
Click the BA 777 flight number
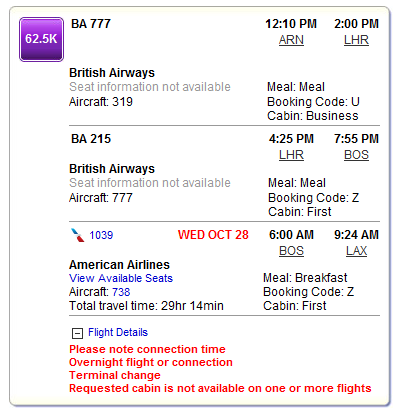click(x=91, y=24)
